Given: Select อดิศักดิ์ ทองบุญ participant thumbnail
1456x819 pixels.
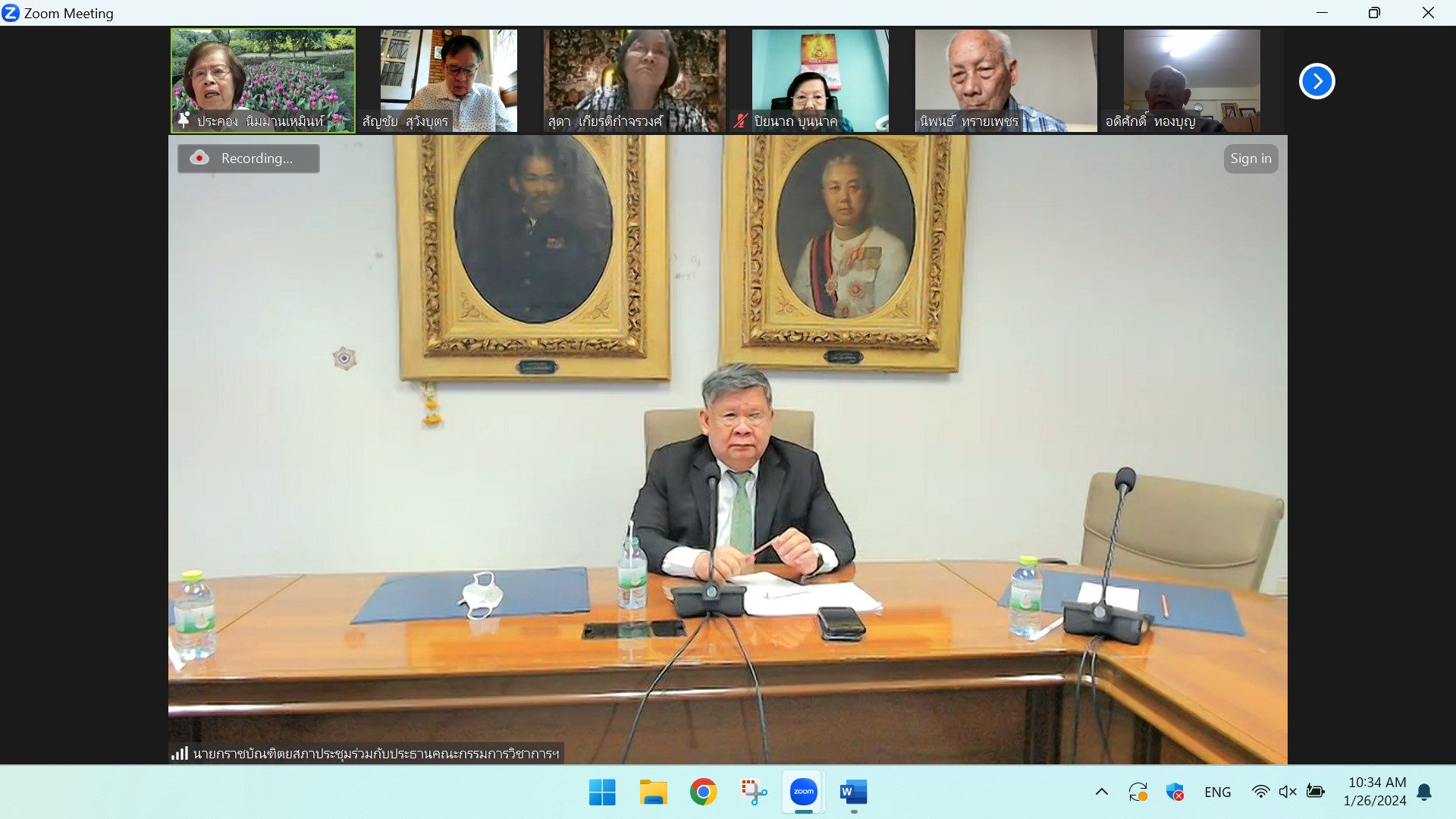Looking at the screenshot, I should [x=1191, y=80].
